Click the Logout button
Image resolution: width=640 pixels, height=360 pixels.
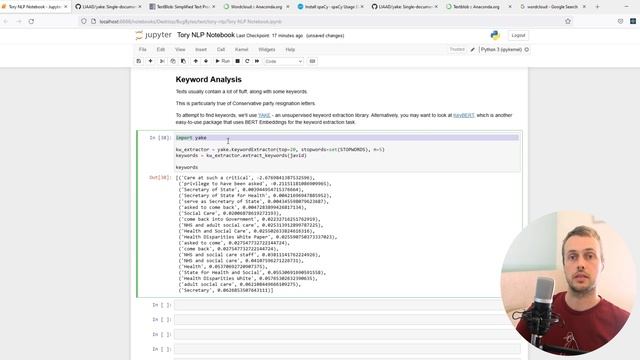518,36
